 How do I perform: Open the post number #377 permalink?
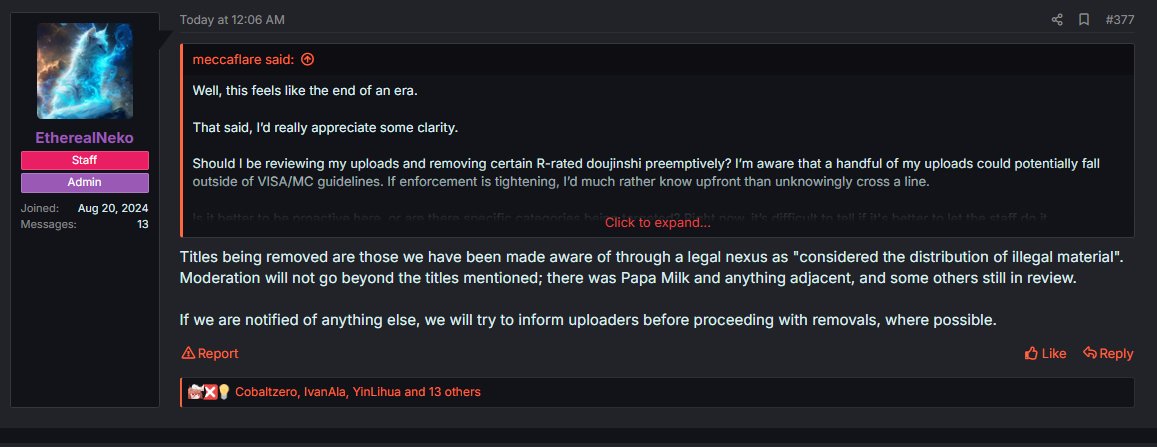(x=1120, y=20)
